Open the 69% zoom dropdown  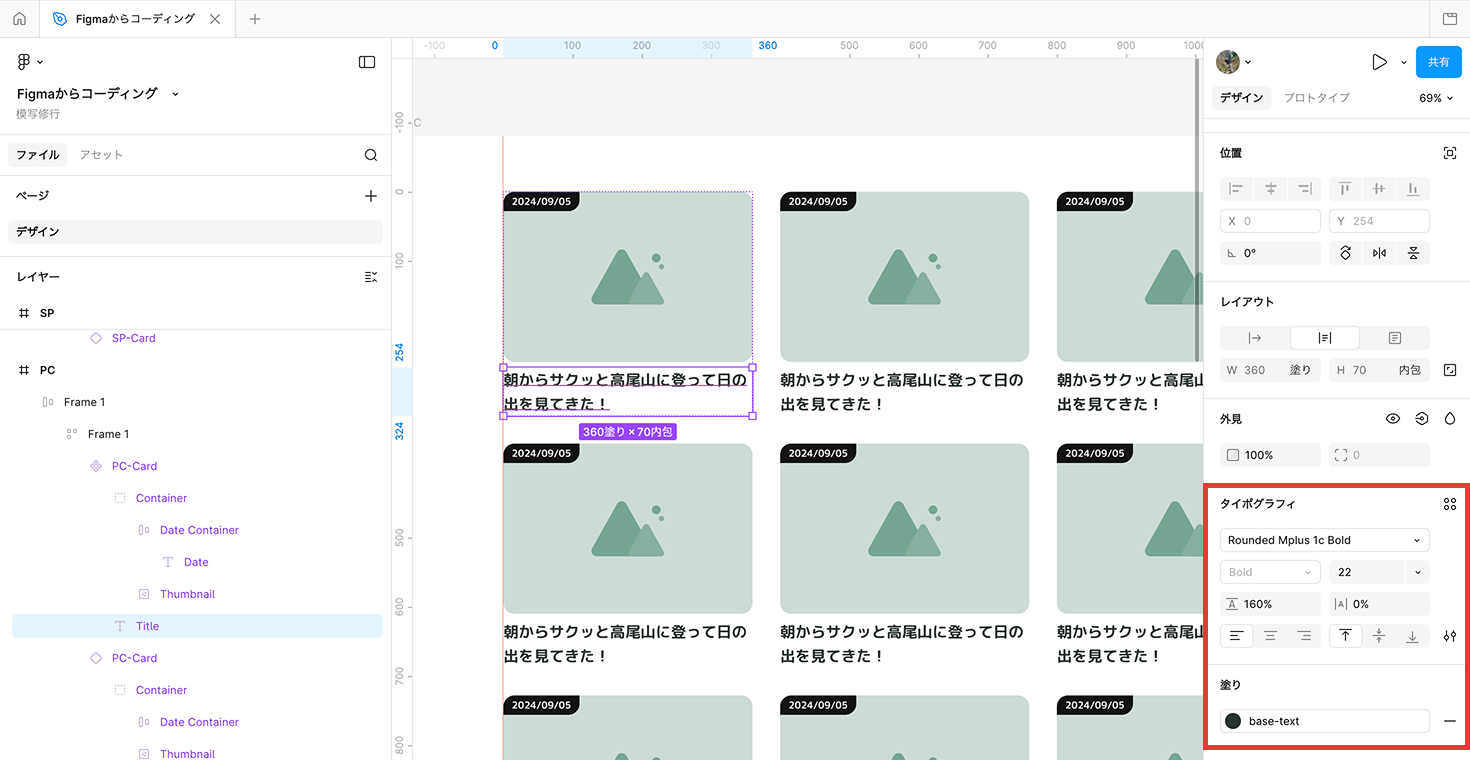[1436, 98]
